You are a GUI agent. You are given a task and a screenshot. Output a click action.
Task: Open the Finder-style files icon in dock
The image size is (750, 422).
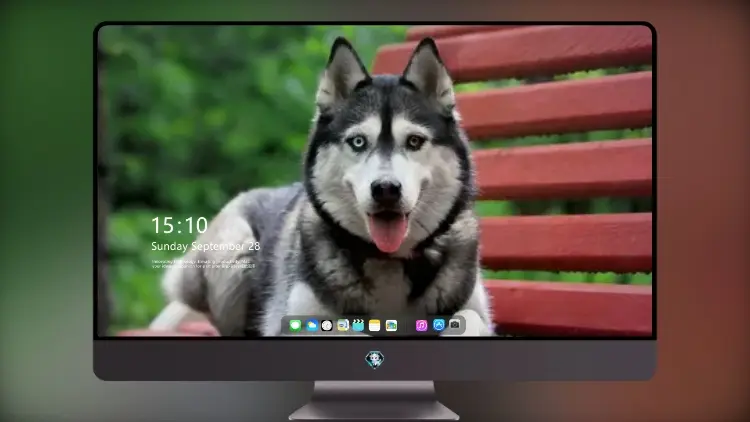click(x=343, y=326)
